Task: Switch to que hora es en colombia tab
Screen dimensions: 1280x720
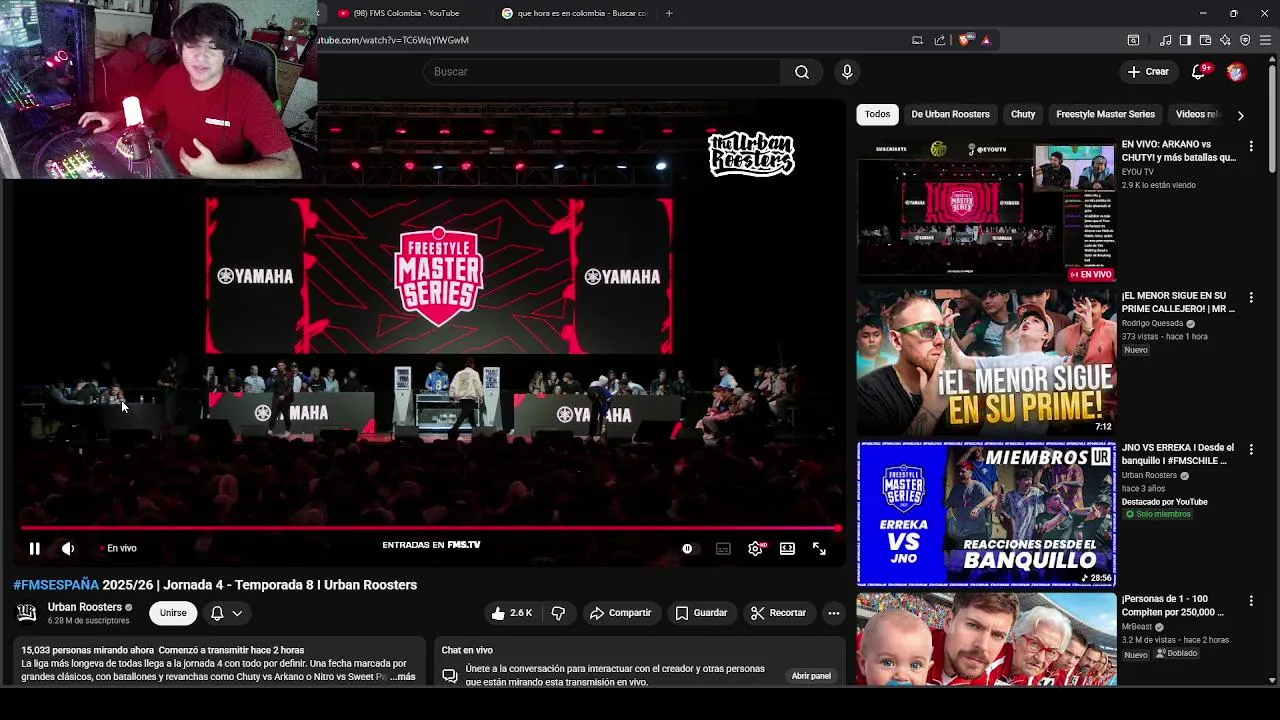Action: [x=576, y=13]
